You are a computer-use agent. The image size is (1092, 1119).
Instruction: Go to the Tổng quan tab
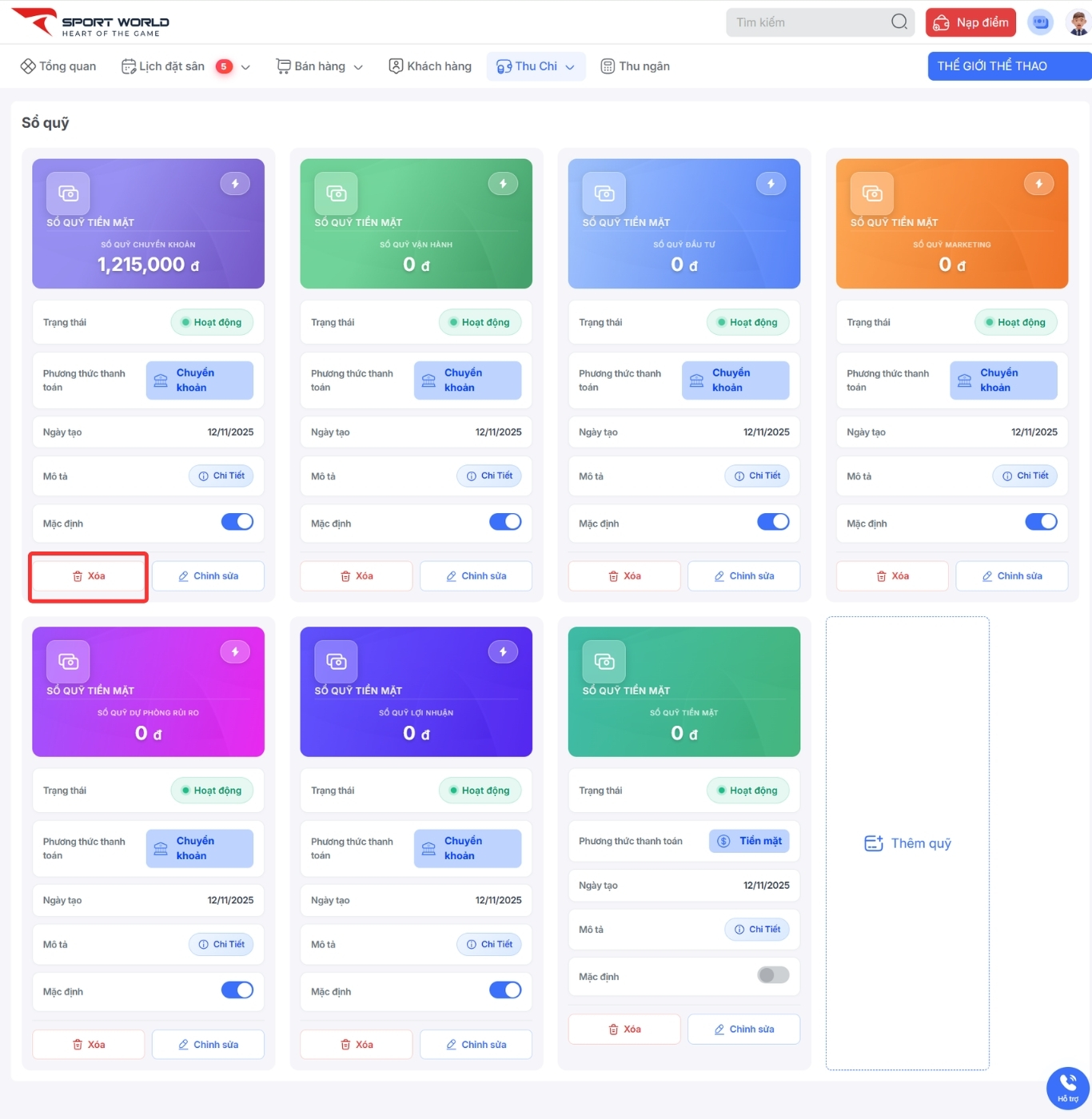58,66
